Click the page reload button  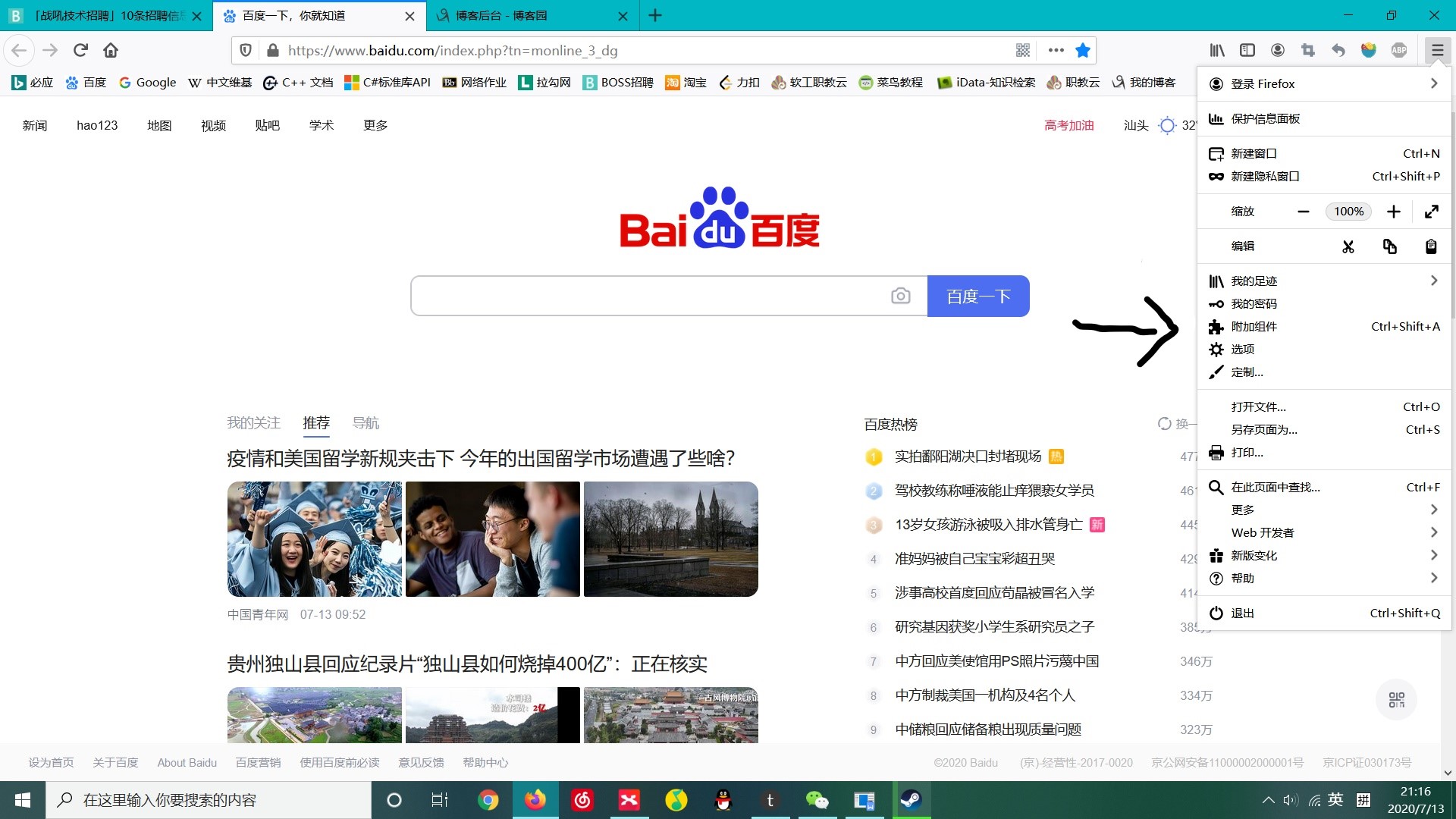tap(80, 50)
